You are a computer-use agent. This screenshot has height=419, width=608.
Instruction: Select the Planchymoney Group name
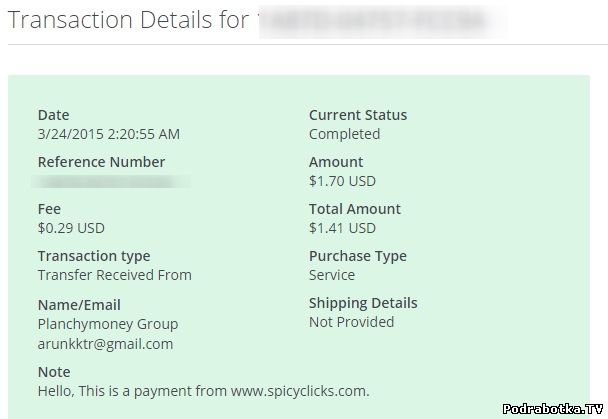tap(108, 324)
